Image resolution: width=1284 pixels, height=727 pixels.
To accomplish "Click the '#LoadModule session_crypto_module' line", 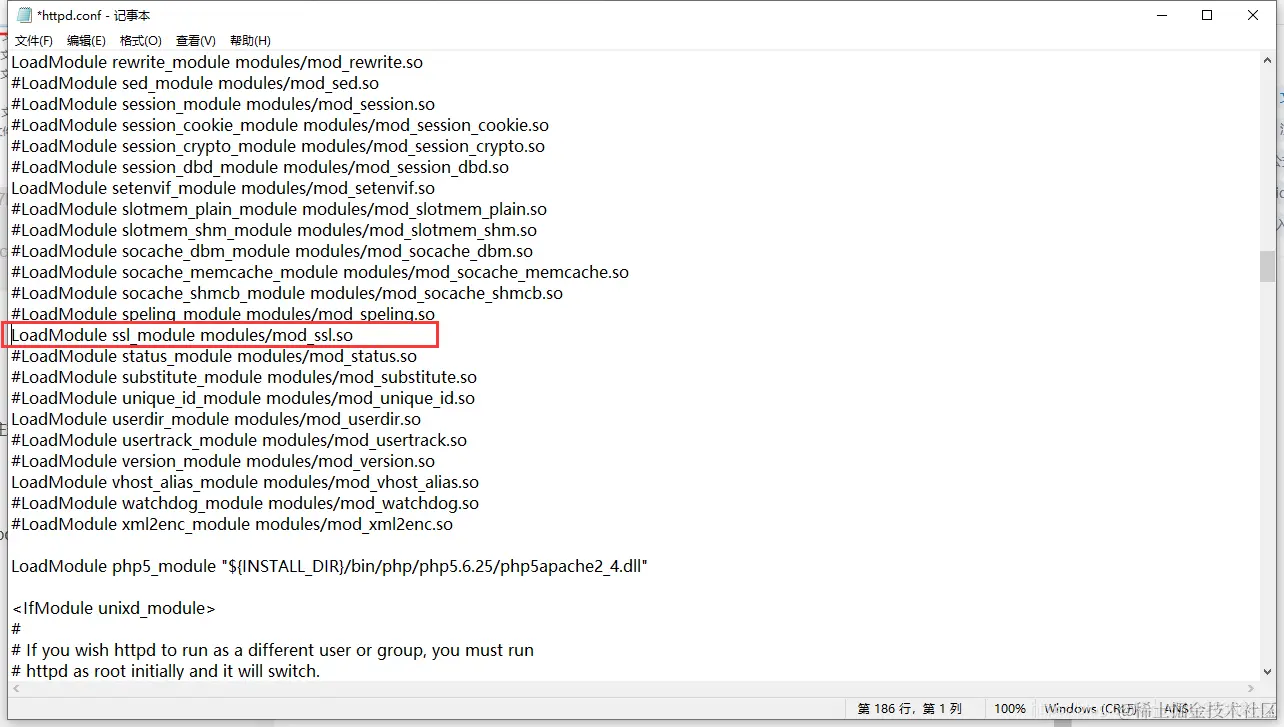I will (278, 146).
